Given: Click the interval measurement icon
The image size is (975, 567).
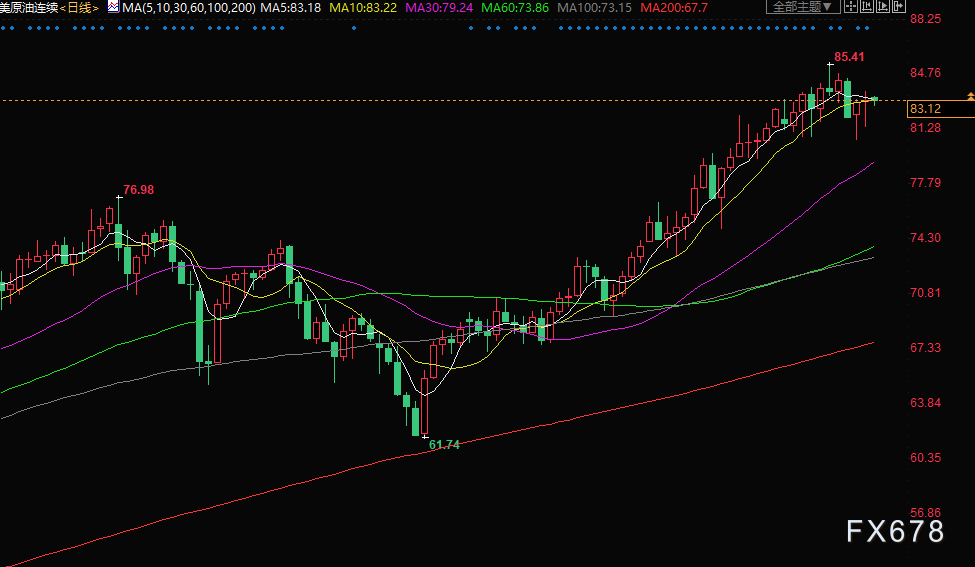Looking at the screenshot, I should 867,6.
